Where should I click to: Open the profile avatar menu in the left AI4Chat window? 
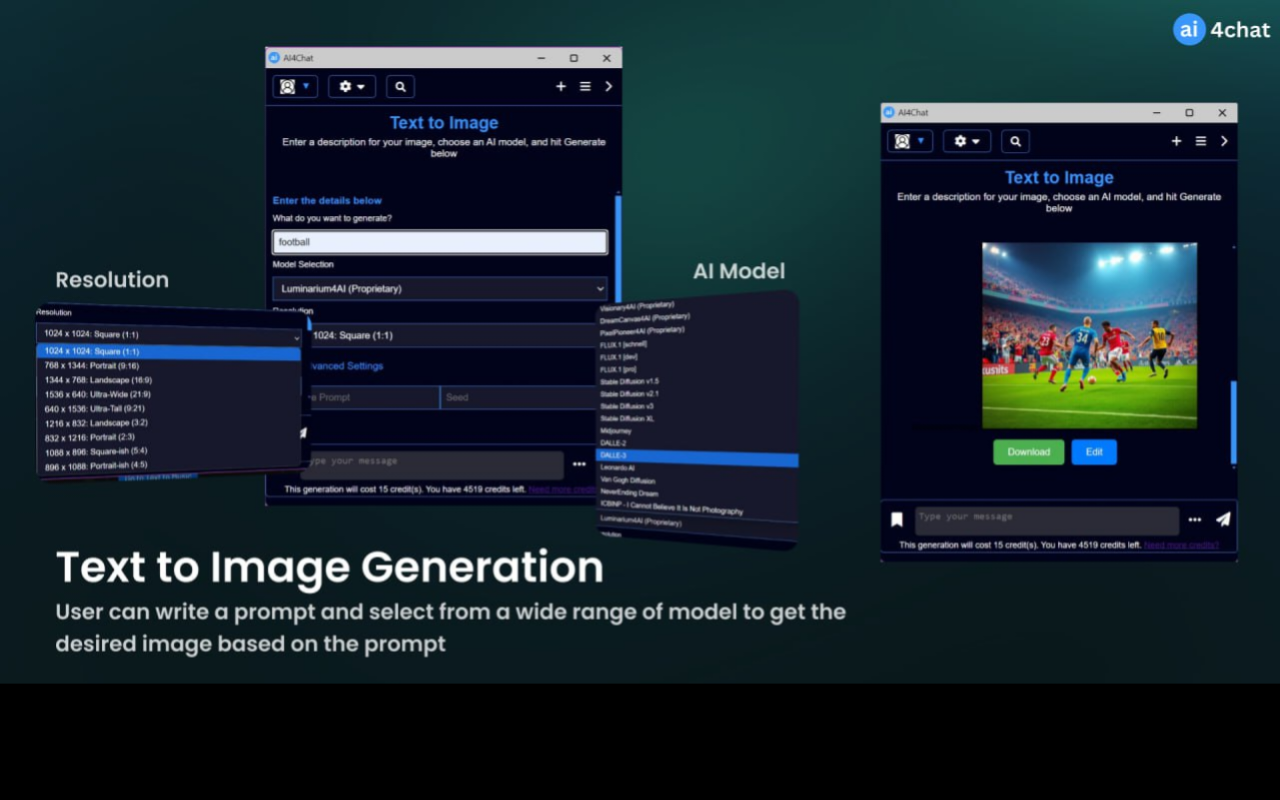pyautogui.click(x=295, y=87)
